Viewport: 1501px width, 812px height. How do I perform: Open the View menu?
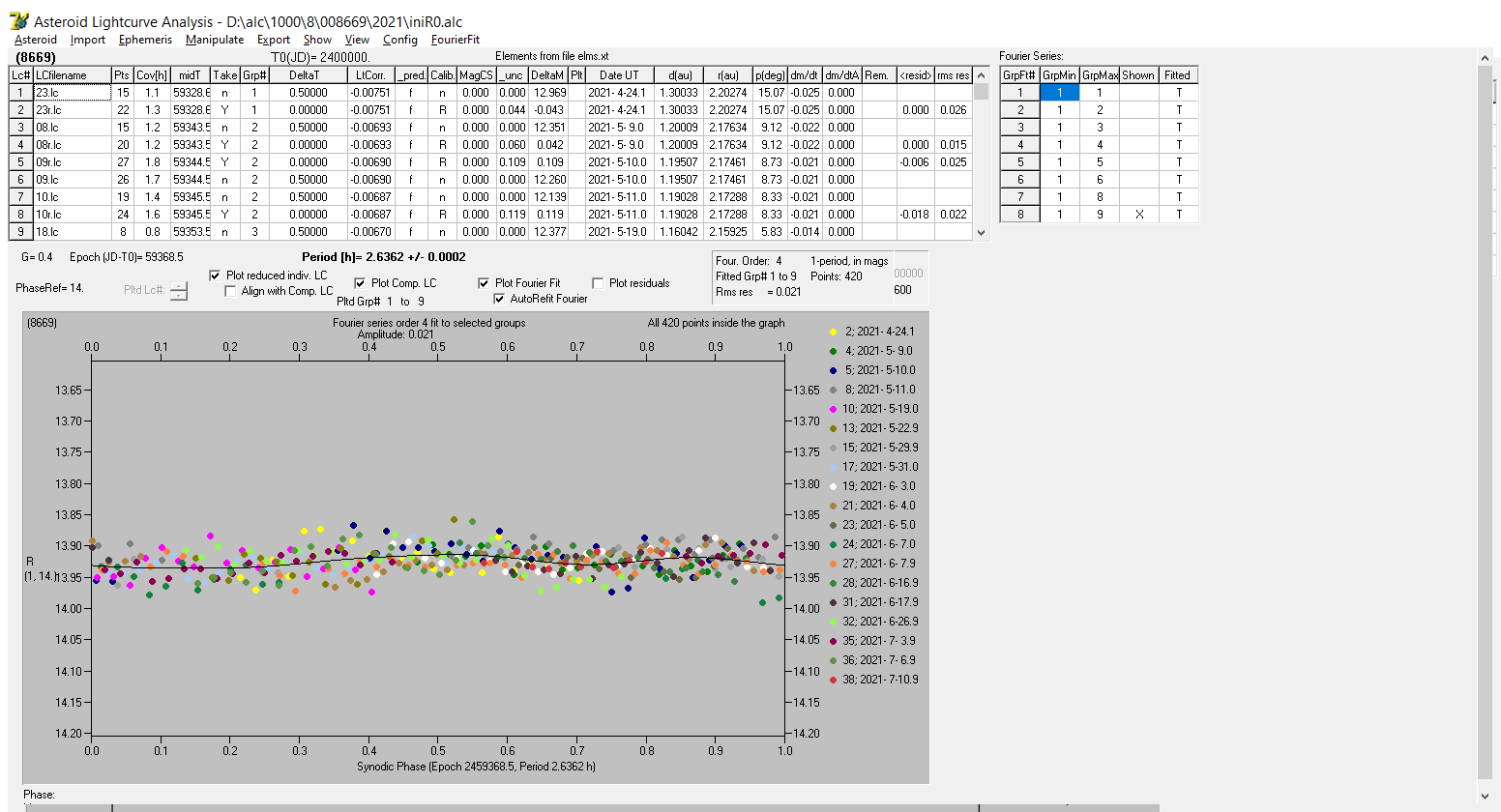(357, 40)
